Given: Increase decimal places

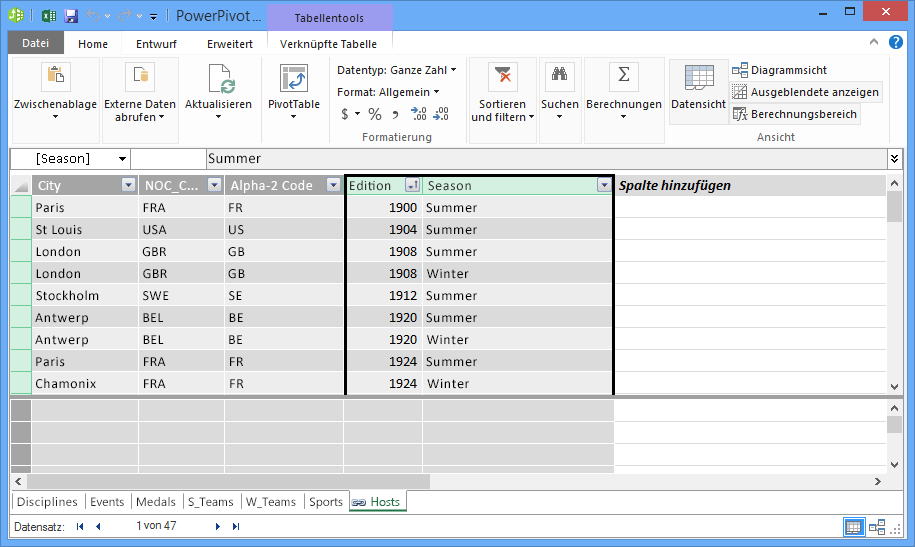Looking at the screenshot, I should [418, 114].
